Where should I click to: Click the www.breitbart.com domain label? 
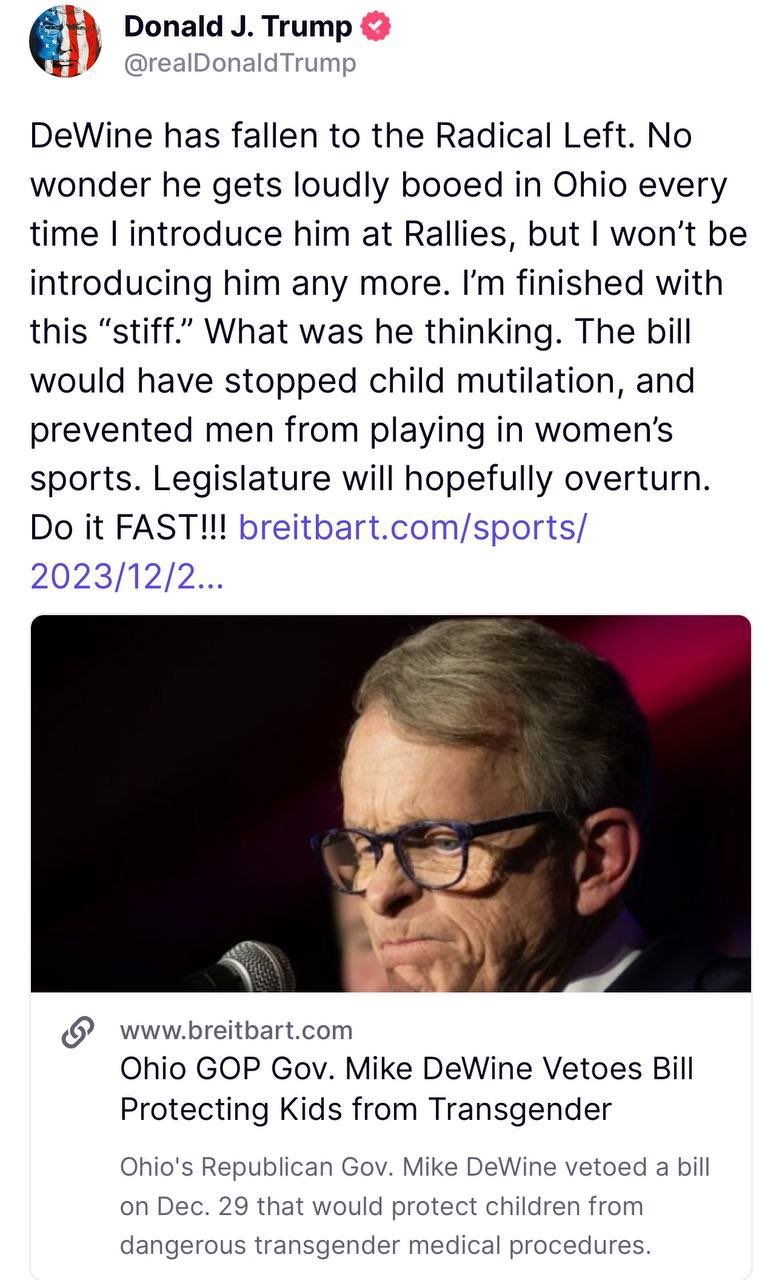tap(237, 1028)
